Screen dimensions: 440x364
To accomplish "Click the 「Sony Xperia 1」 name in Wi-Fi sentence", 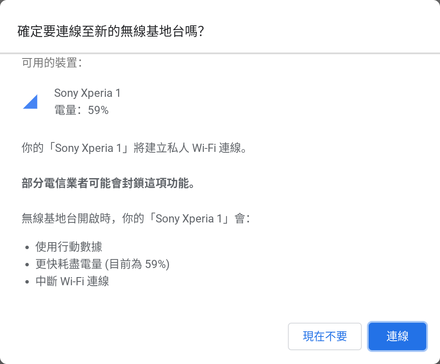I will click(89, 148).
